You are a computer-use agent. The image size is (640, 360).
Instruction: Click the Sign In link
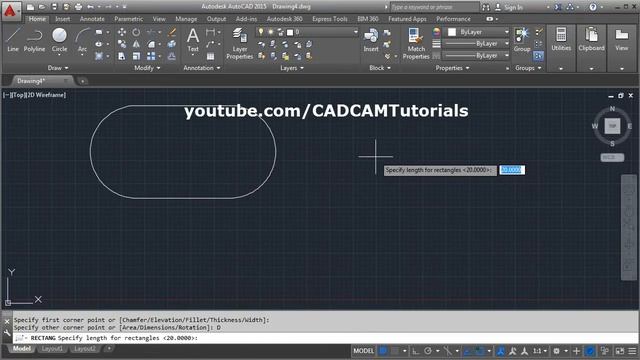click(x=513, y=7)
